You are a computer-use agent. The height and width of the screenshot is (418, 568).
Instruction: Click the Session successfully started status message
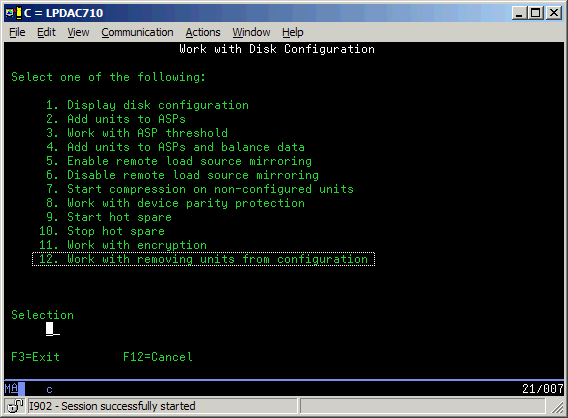[112, 406]
